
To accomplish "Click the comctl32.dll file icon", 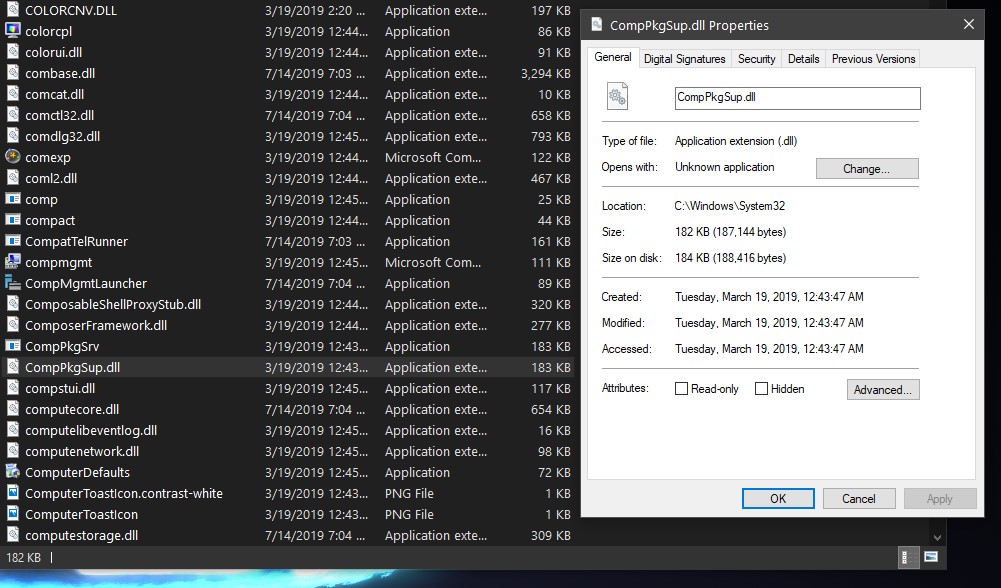I will coord(13,115).
